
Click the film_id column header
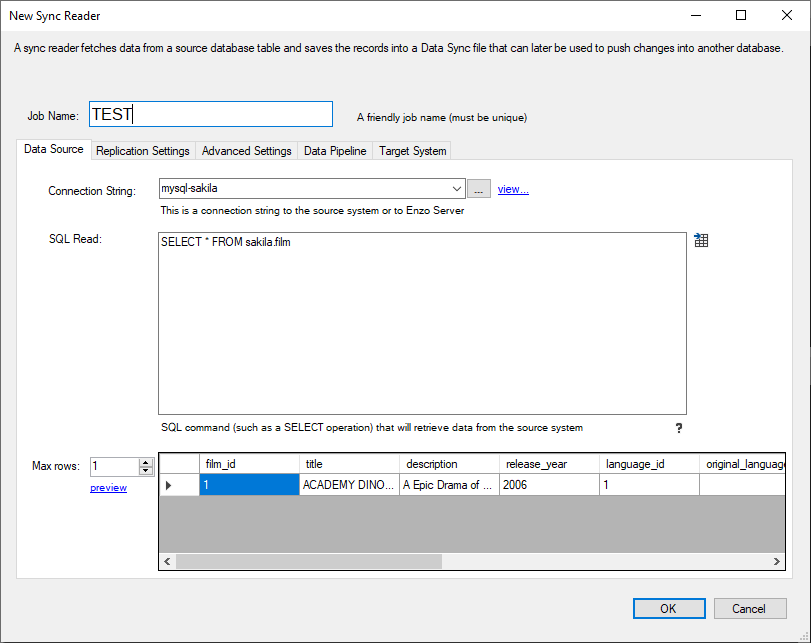pyautogui.click(x=249, y=464)
